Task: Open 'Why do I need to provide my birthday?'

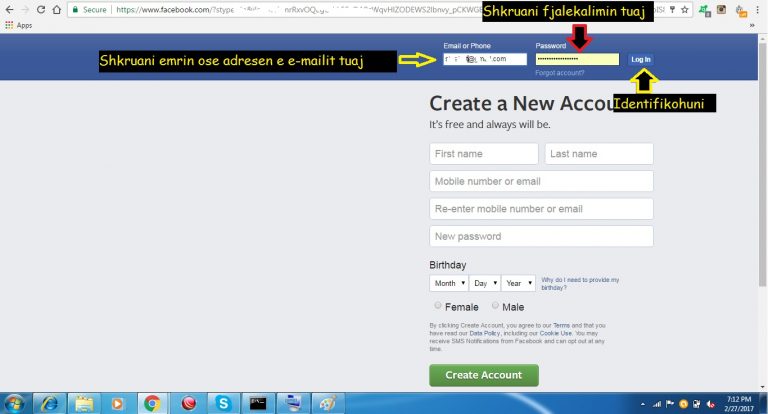Action: [580, 284]
